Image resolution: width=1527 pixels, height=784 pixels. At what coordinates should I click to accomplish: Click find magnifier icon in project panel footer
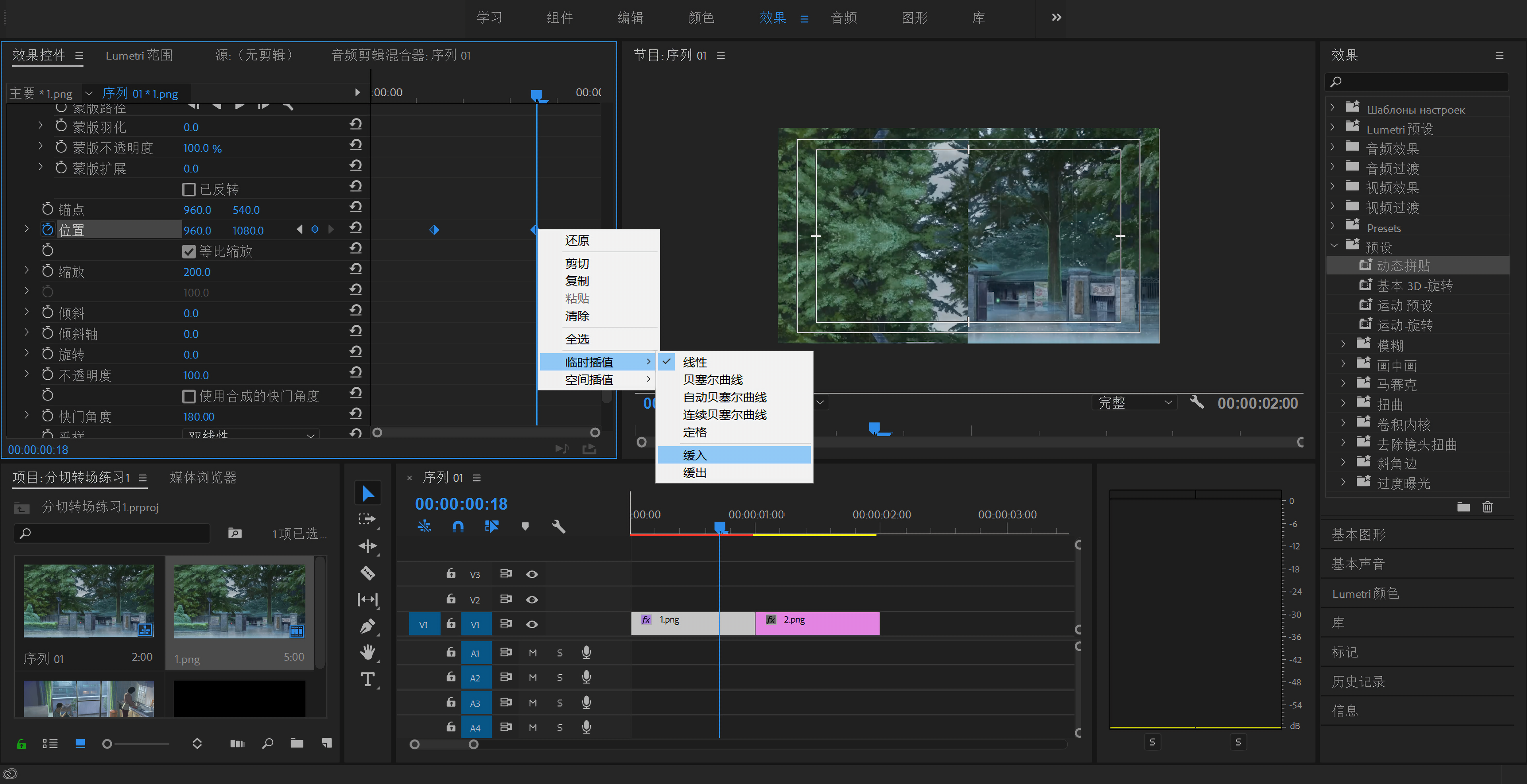point(267,743)
